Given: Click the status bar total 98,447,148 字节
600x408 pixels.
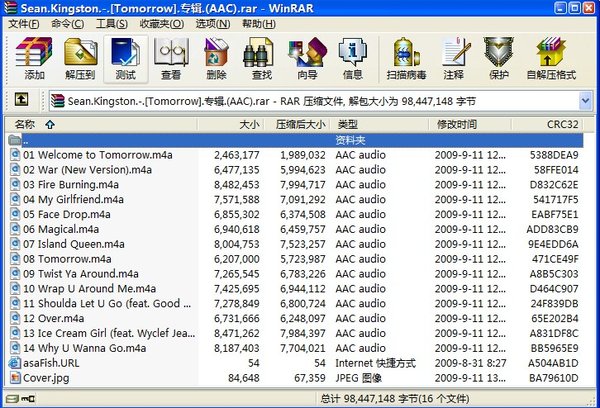Looking at the screenshot, I should (x=395, y=399).
